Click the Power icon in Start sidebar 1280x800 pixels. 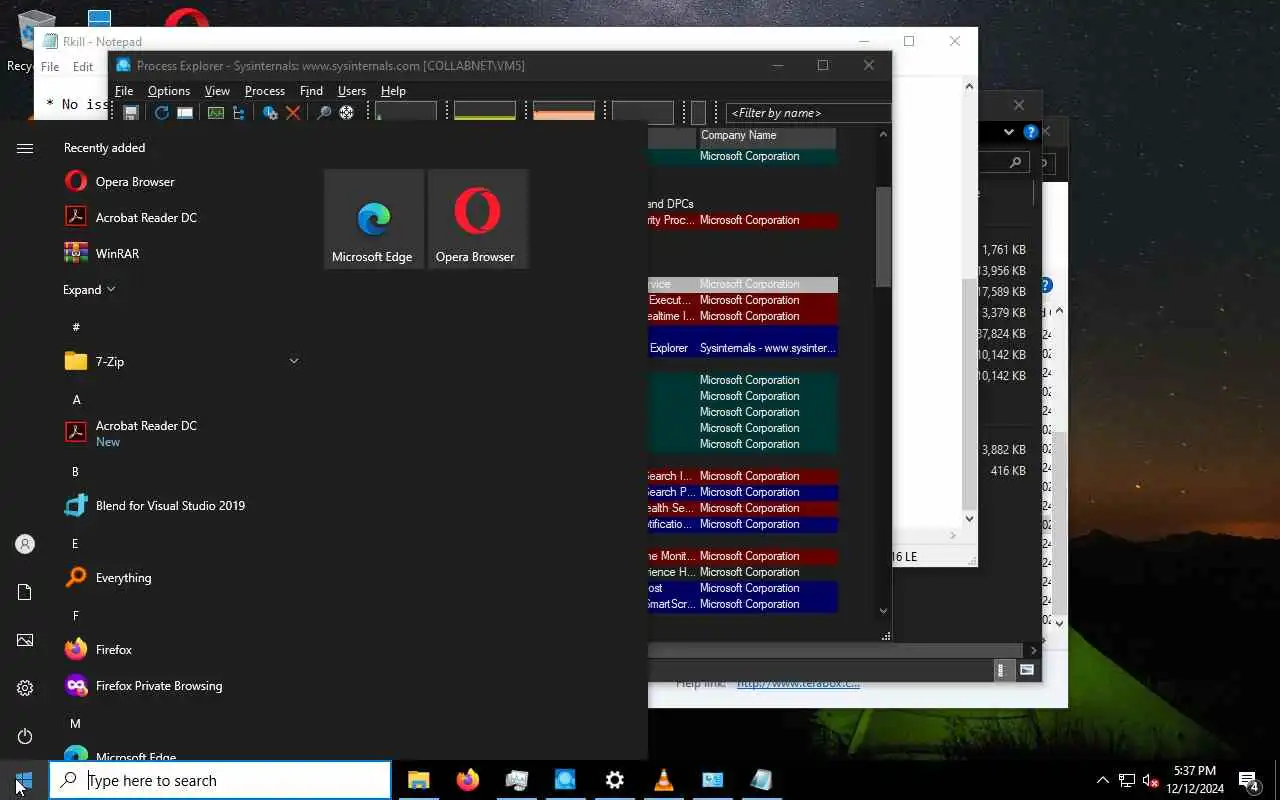pos(25,736)
